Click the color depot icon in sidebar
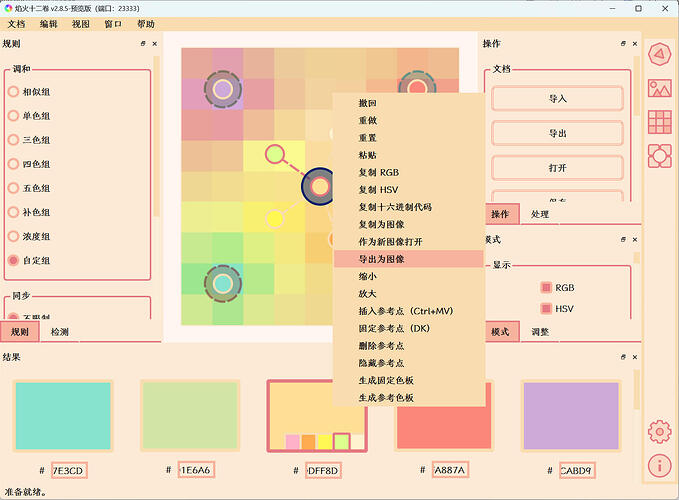This screenshot has width=679, height=500. (x=659, y=156)
